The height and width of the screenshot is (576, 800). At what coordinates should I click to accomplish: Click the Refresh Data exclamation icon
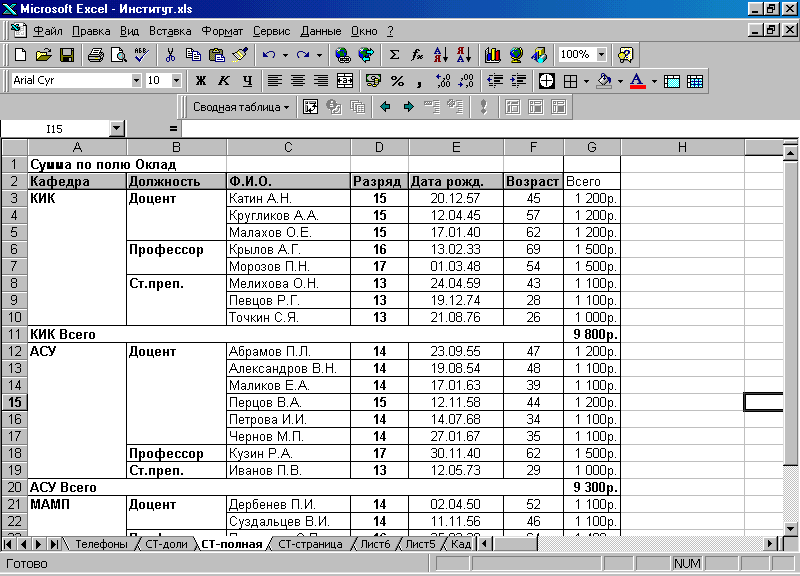484,107
